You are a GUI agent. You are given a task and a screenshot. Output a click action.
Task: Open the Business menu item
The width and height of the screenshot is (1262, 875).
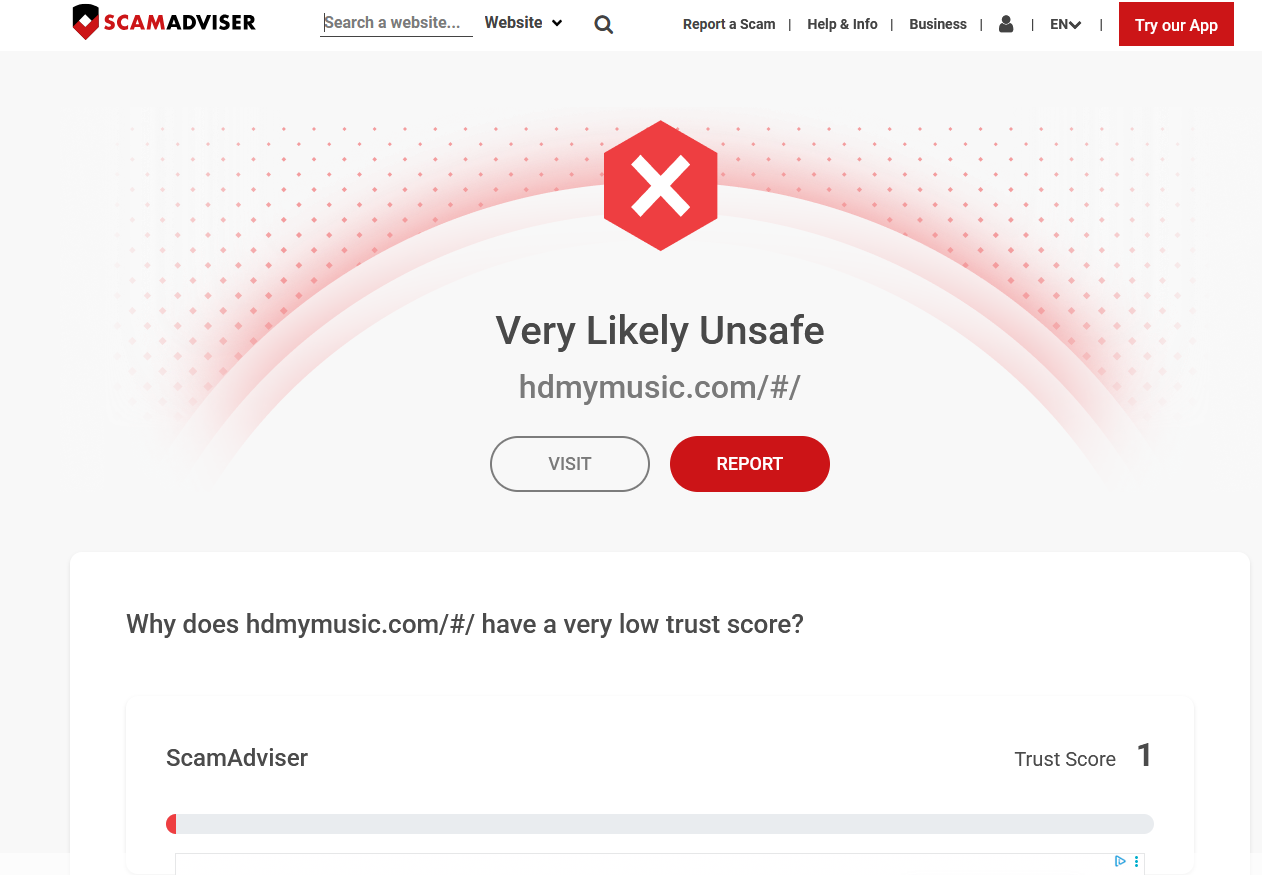[x=938, y=24]
